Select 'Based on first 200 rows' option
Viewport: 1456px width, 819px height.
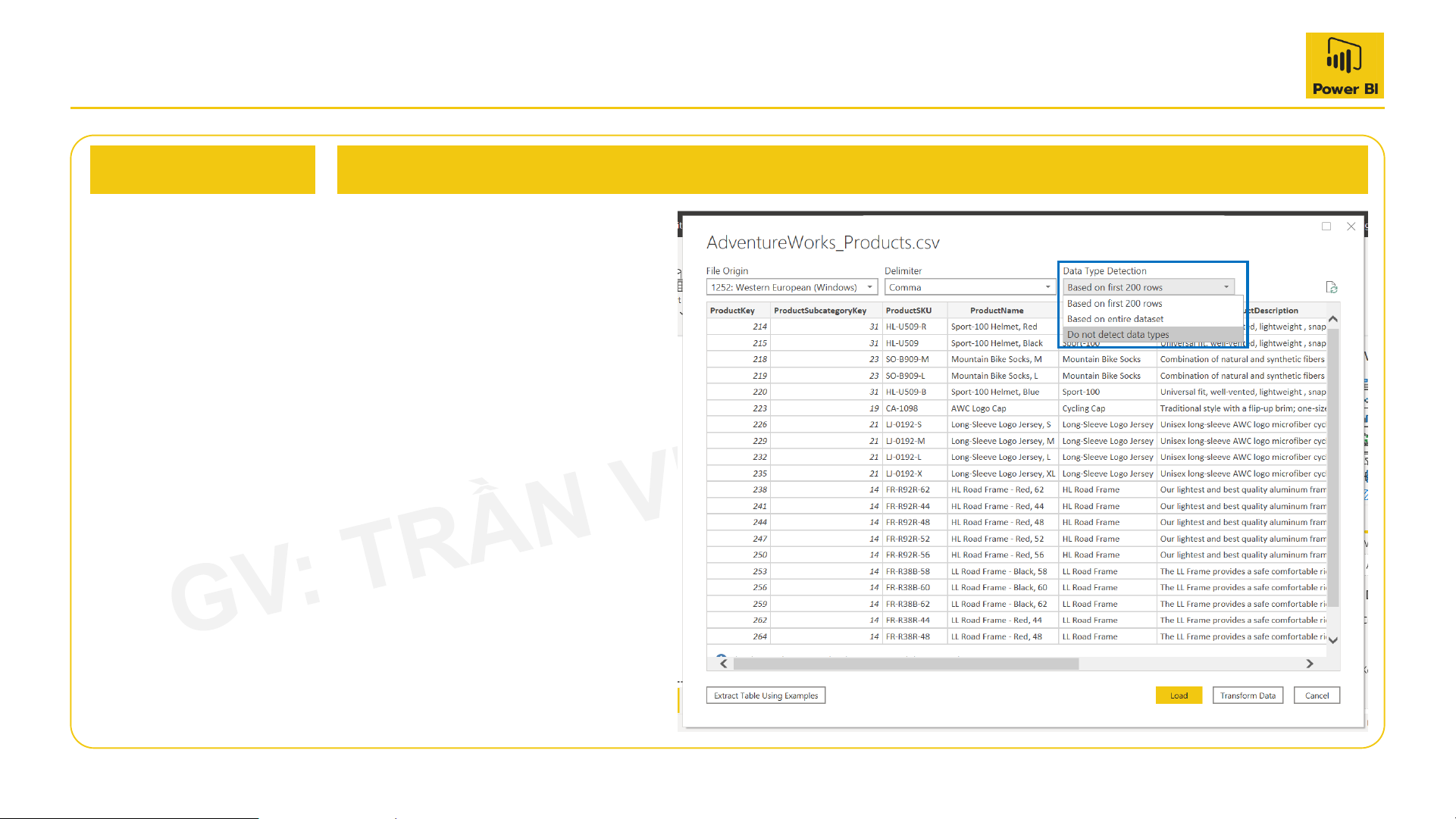point(1114,303)
